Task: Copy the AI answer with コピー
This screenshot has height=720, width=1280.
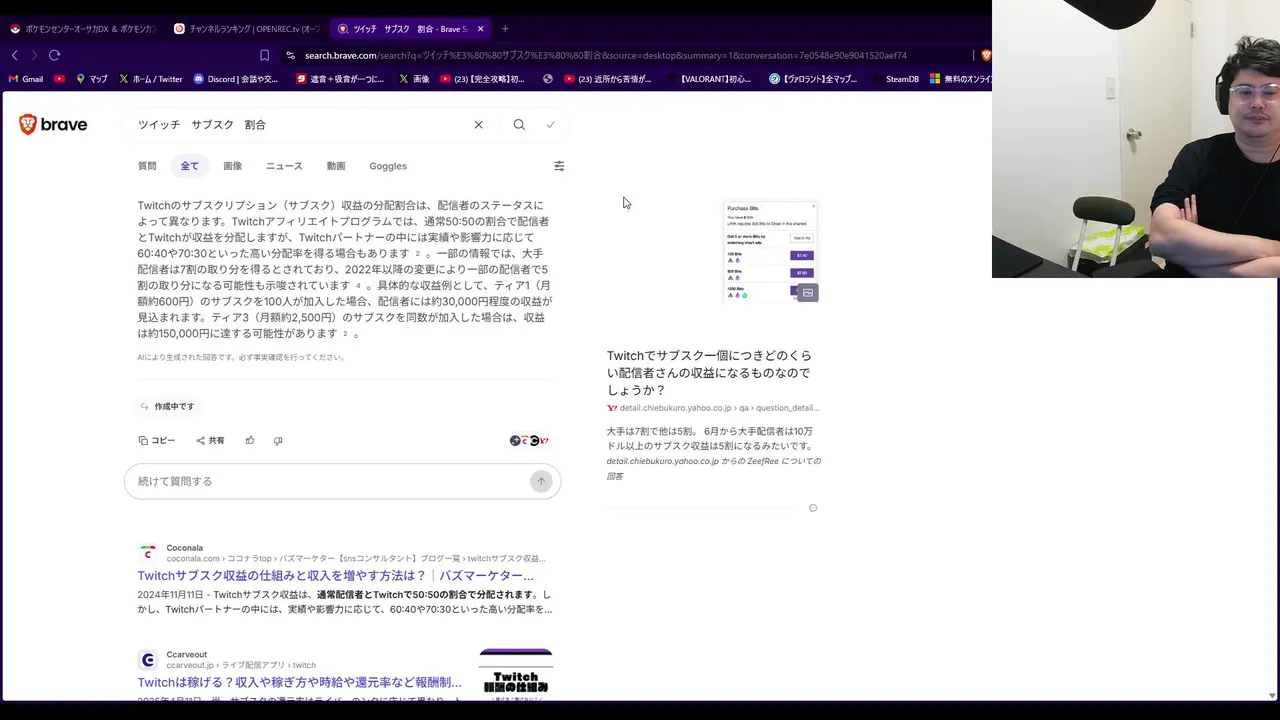Action: pyautogui.click(x=157, y=440)
